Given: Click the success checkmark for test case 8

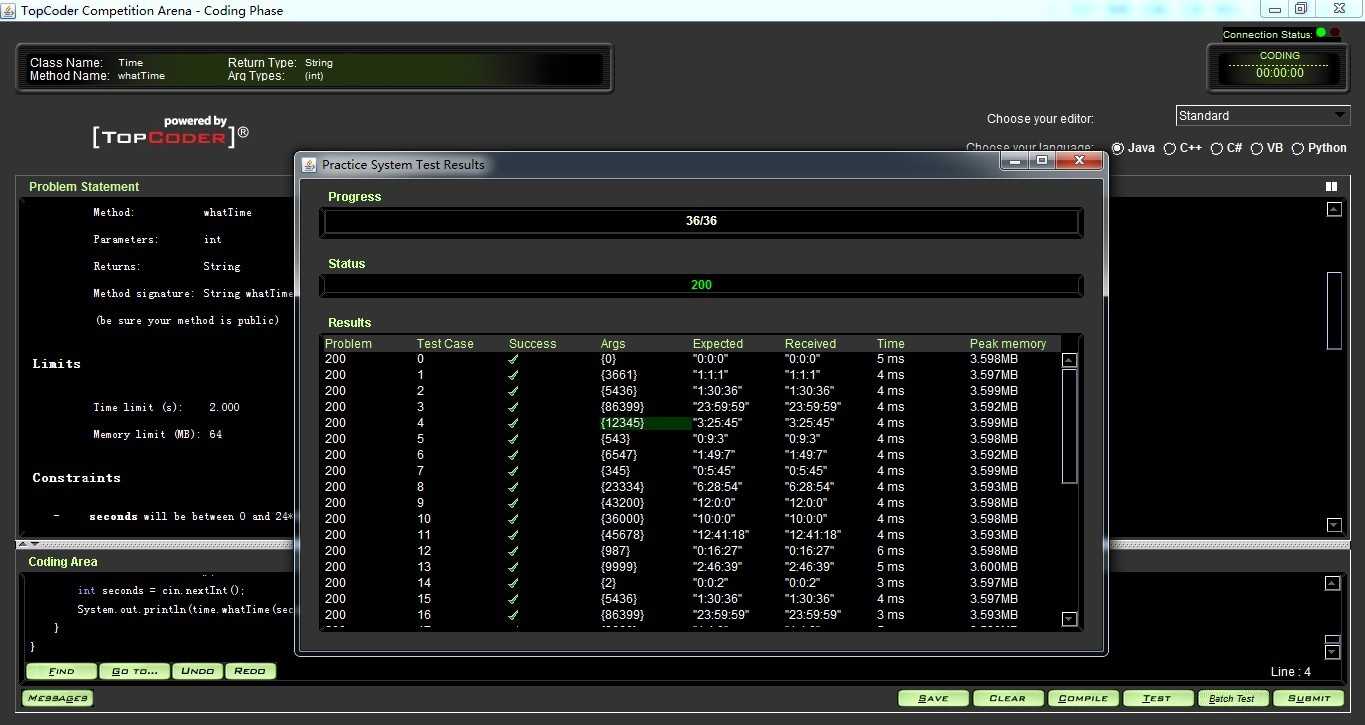Looking at the screenshot, I should point(513,487).
